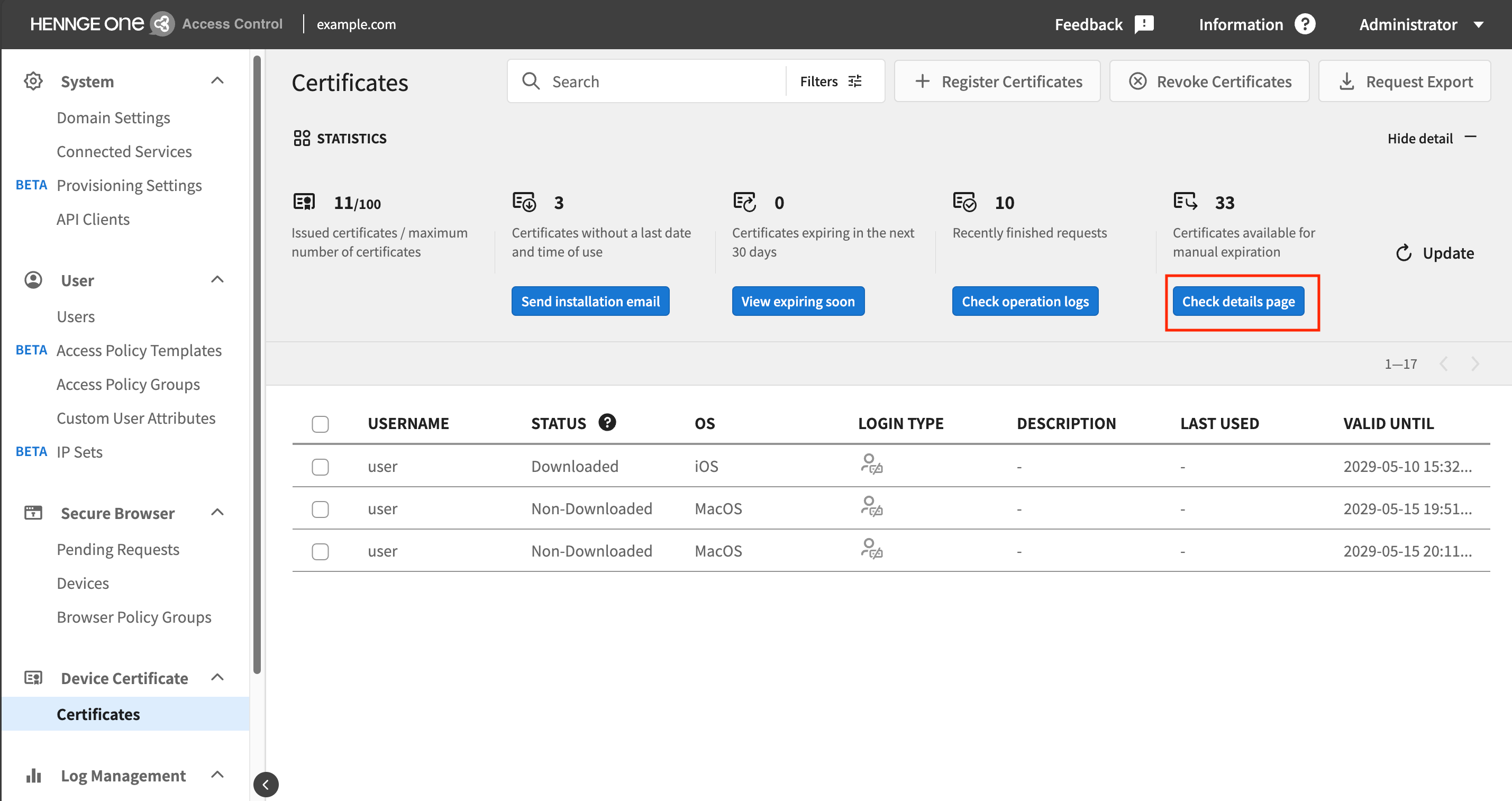
Task: Click the Log Management bar chart icon
Action: pos(33,775)
